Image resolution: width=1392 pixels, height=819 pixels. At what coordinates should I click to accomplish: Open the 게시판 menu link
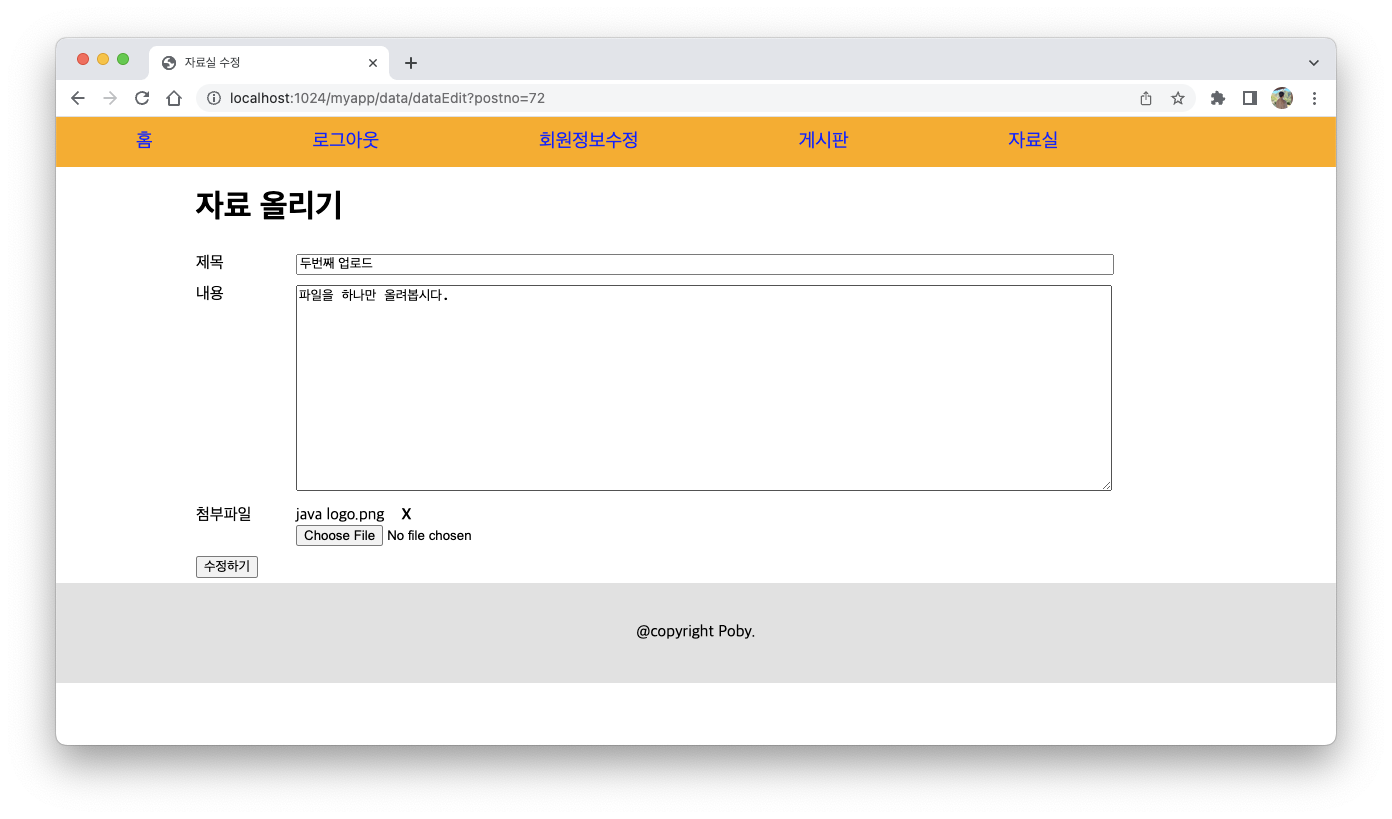pos(823,140)
